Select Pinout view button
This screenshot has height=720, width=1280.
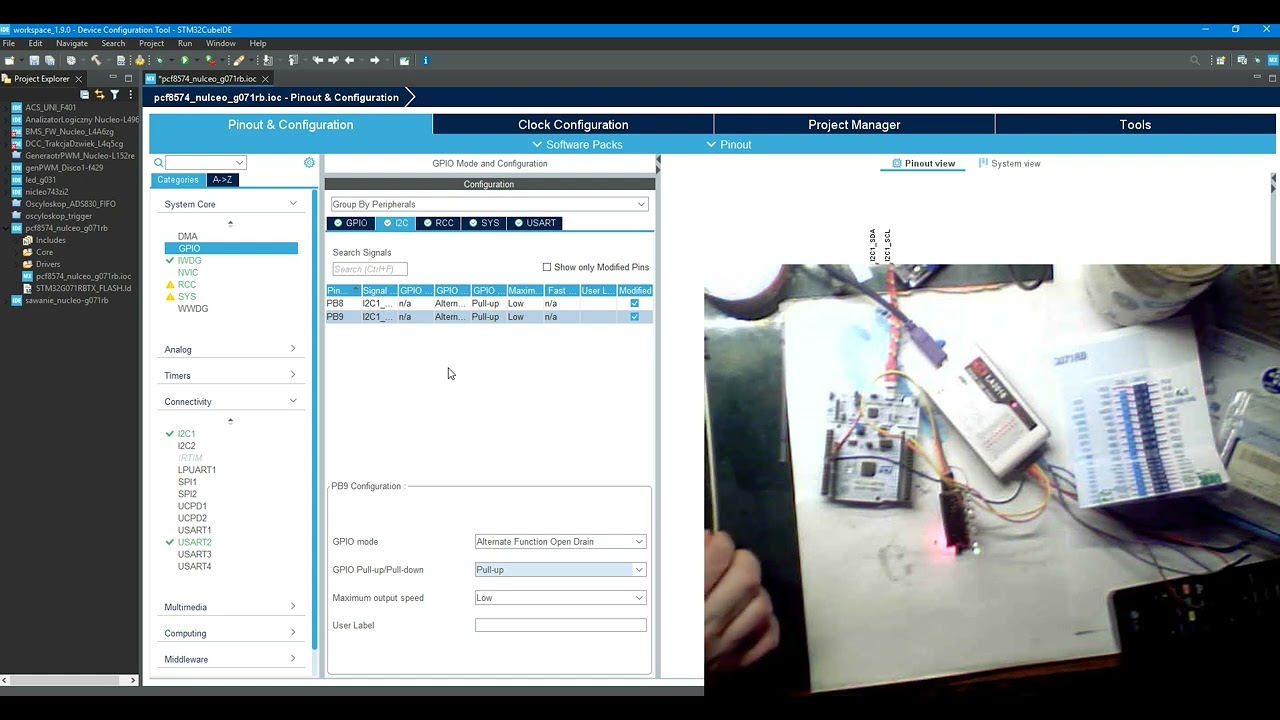[x=923, y=163]
